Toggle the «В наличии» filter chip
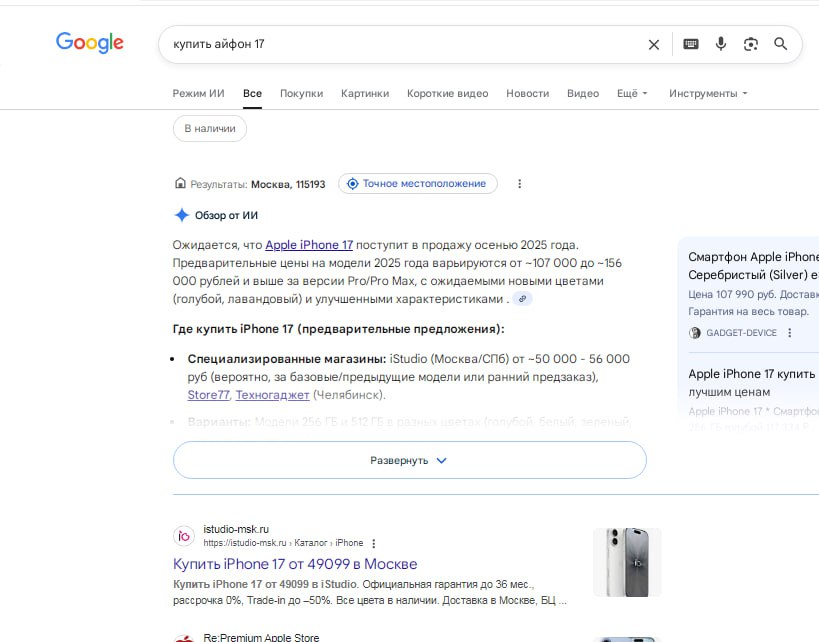 point(210,128)
